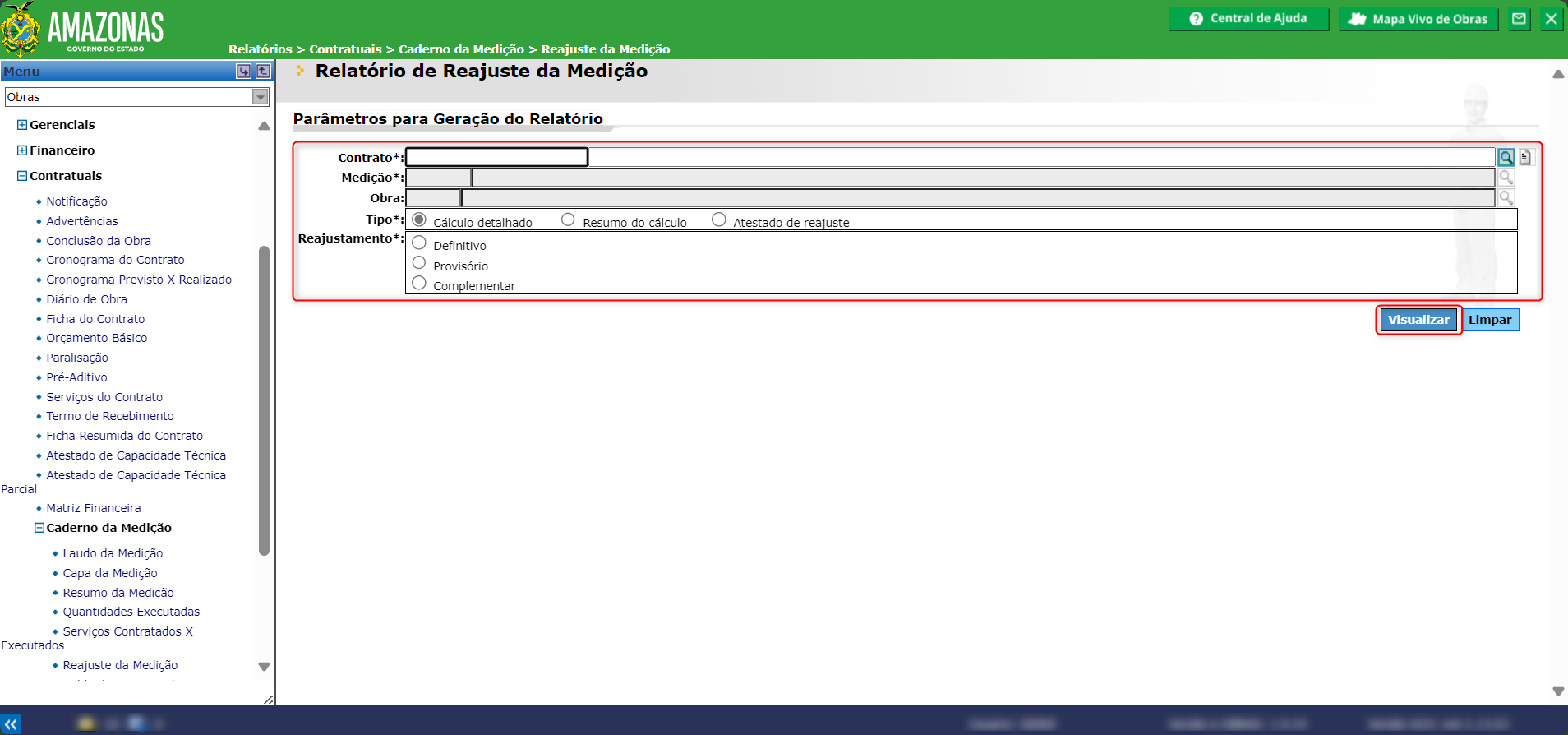Viewport: 1568px width, 735px height.
Task: Open Pré-Aditivo report
Action: coord(76,377)
